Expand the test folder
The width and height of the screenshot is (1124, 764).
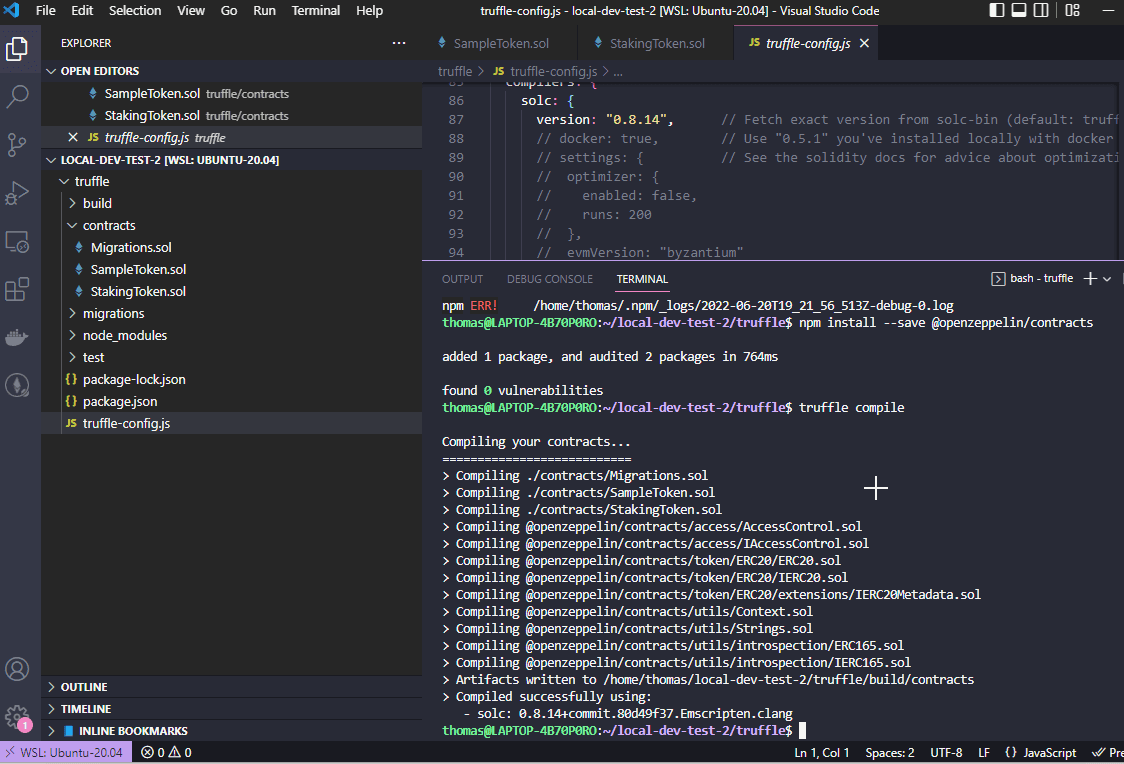pos(232,357)
